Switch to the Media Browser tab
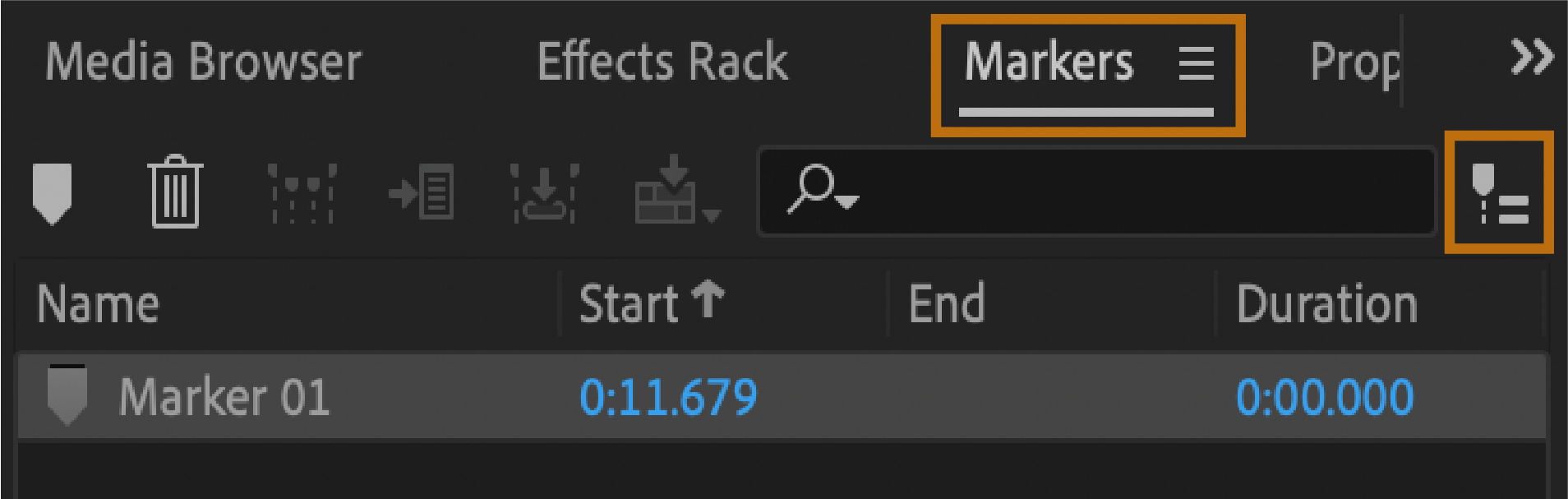The width and height of the screenshot is (1568, 499). [203, 62]
